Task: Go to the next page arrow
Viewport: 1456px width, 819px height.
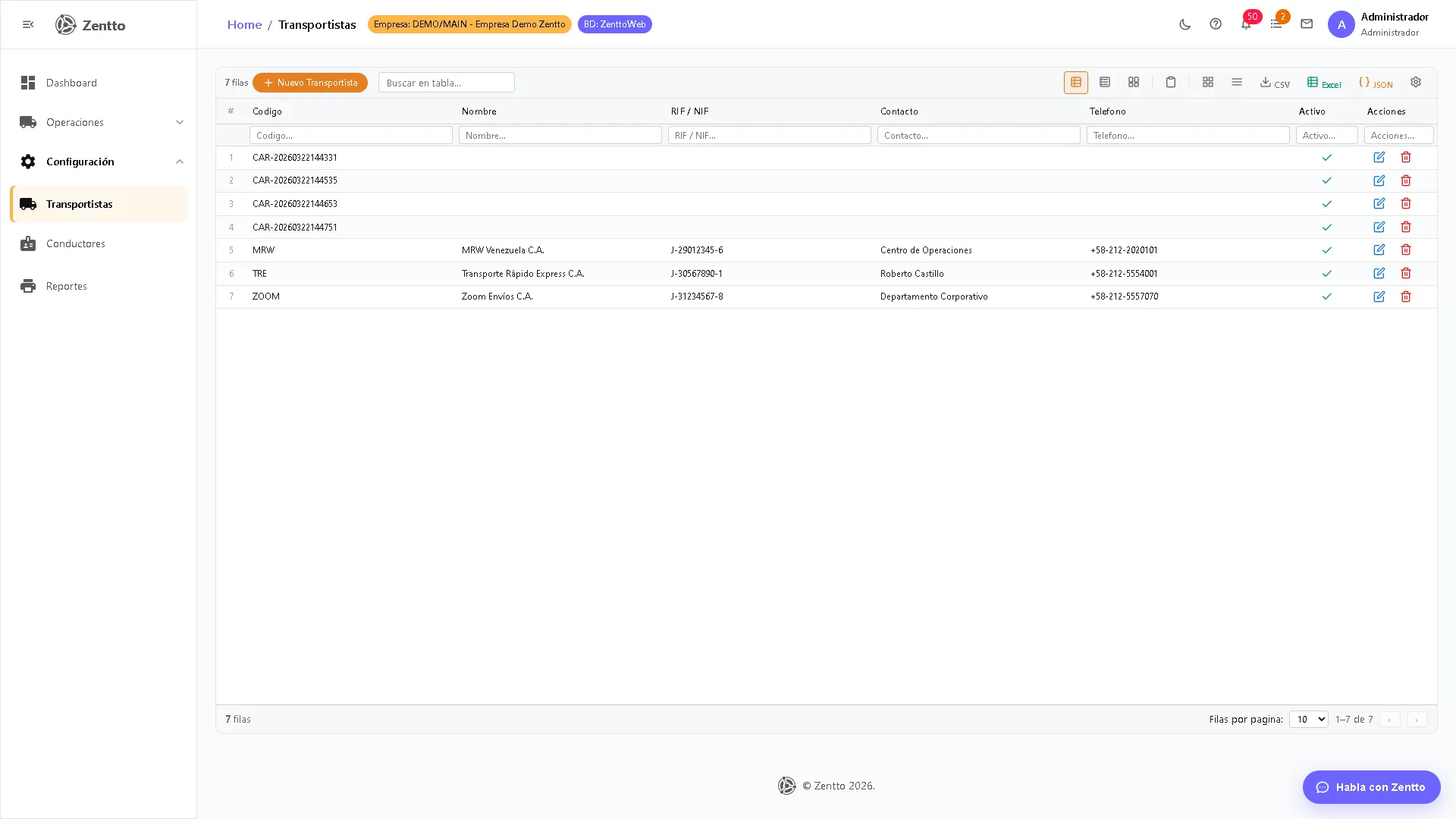Action: [1417, 719]
